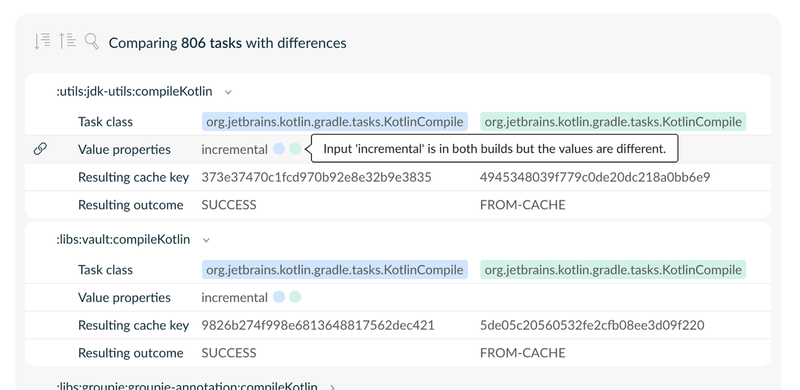Select blue KotlinCompile task class in libs:vault
This screenshot has height=390, width=800.
335,270
